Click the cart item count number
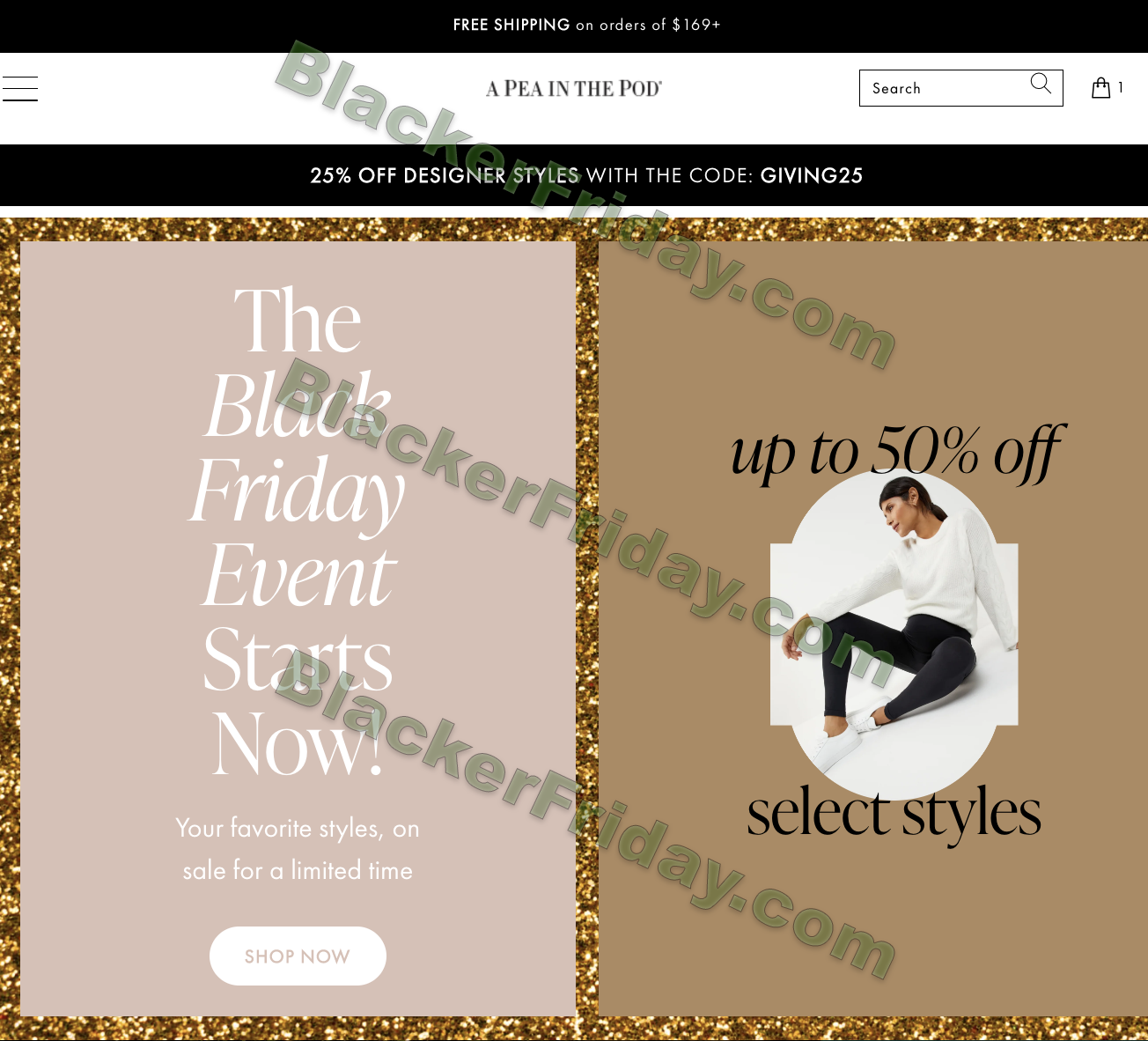Viewport: 1148px width, 1041px height. click(x=1121, y=87)
